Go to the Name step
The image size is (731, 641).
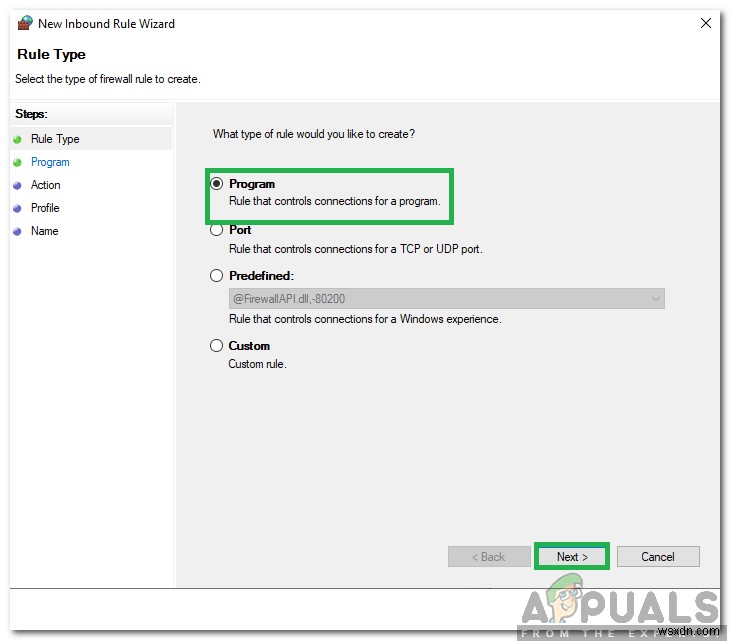click(45, 231)
